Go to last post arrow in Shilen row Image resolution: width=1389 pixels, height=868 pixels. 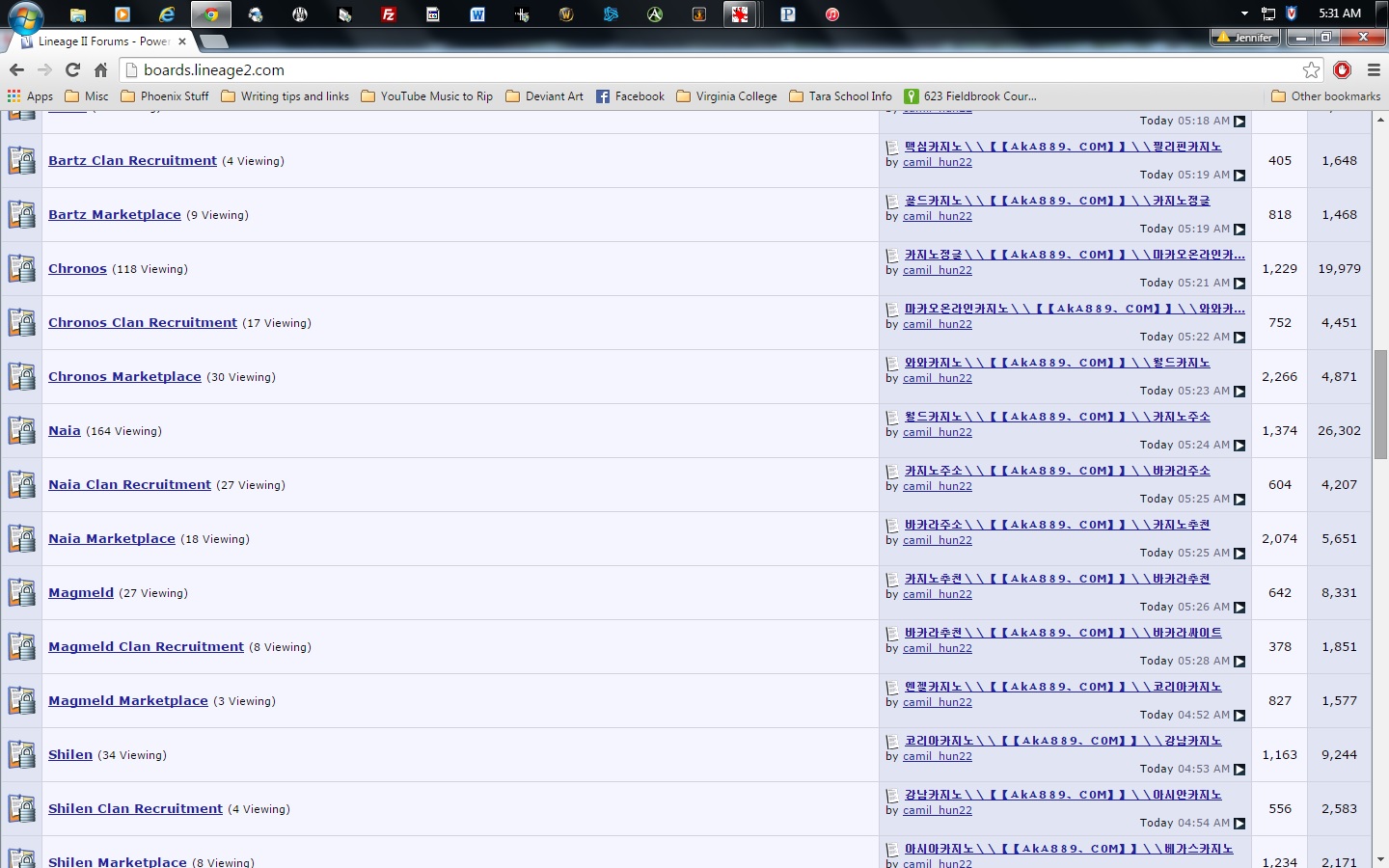[1239, 770]
